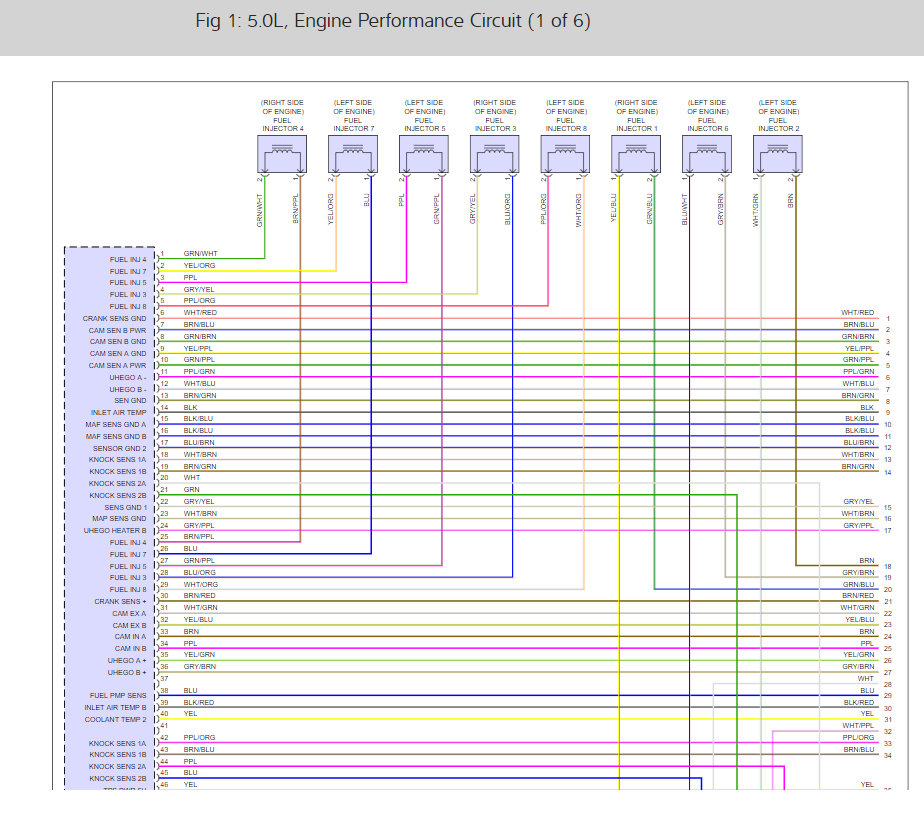Screen dimensions: 924x814
Task: Click the INLET AIR TEMP B label
Action: coord(115,707)
